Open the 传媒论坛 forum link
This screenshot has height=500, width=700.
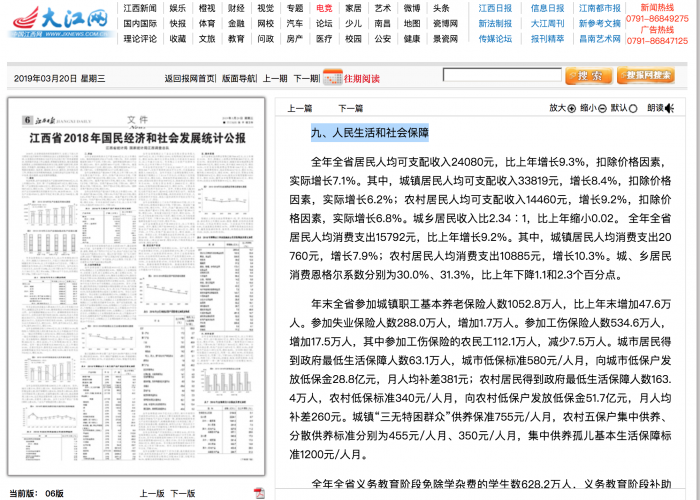[495, 39]
